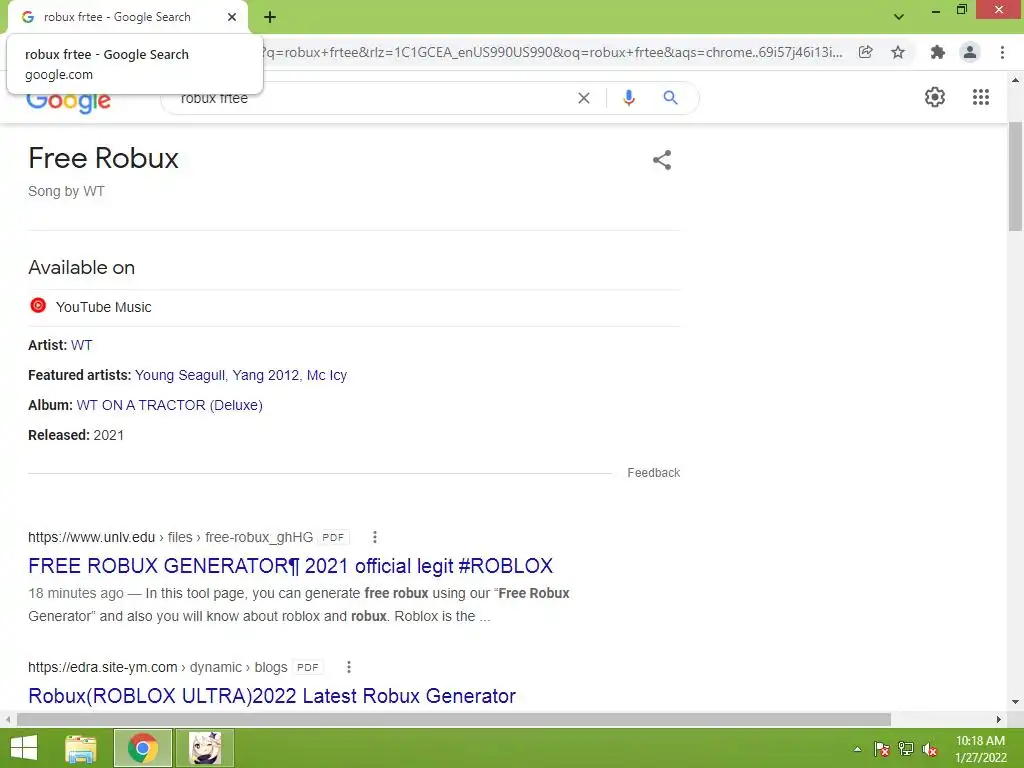This screenshot has width=1024, height=768.
Task: Open the Action Center flag icon
Action: 882,749
